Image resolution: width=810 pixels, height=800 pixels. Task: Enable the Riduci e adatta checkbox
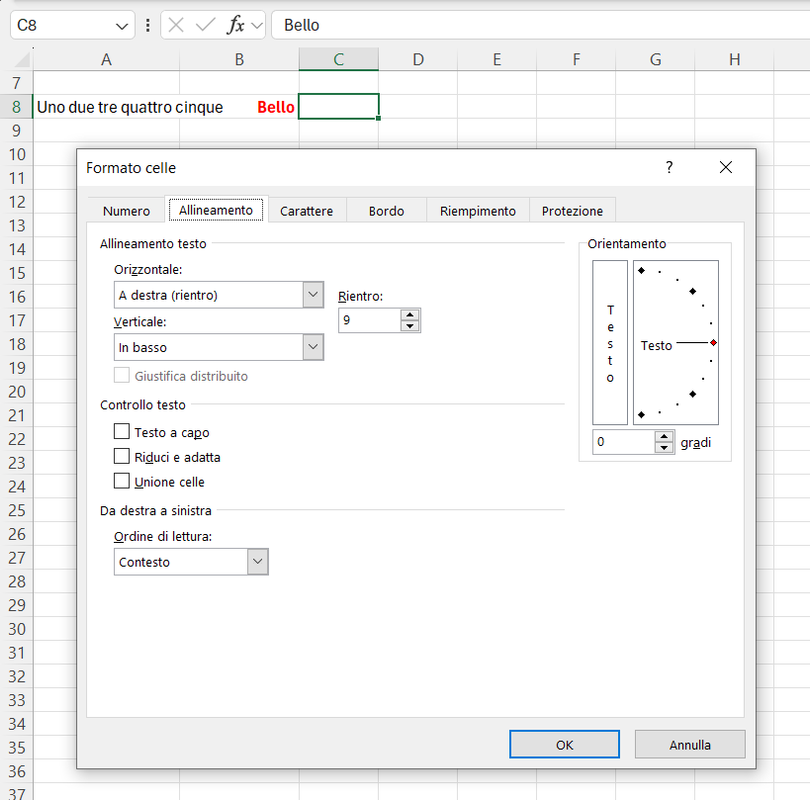[x=121, y=456]
